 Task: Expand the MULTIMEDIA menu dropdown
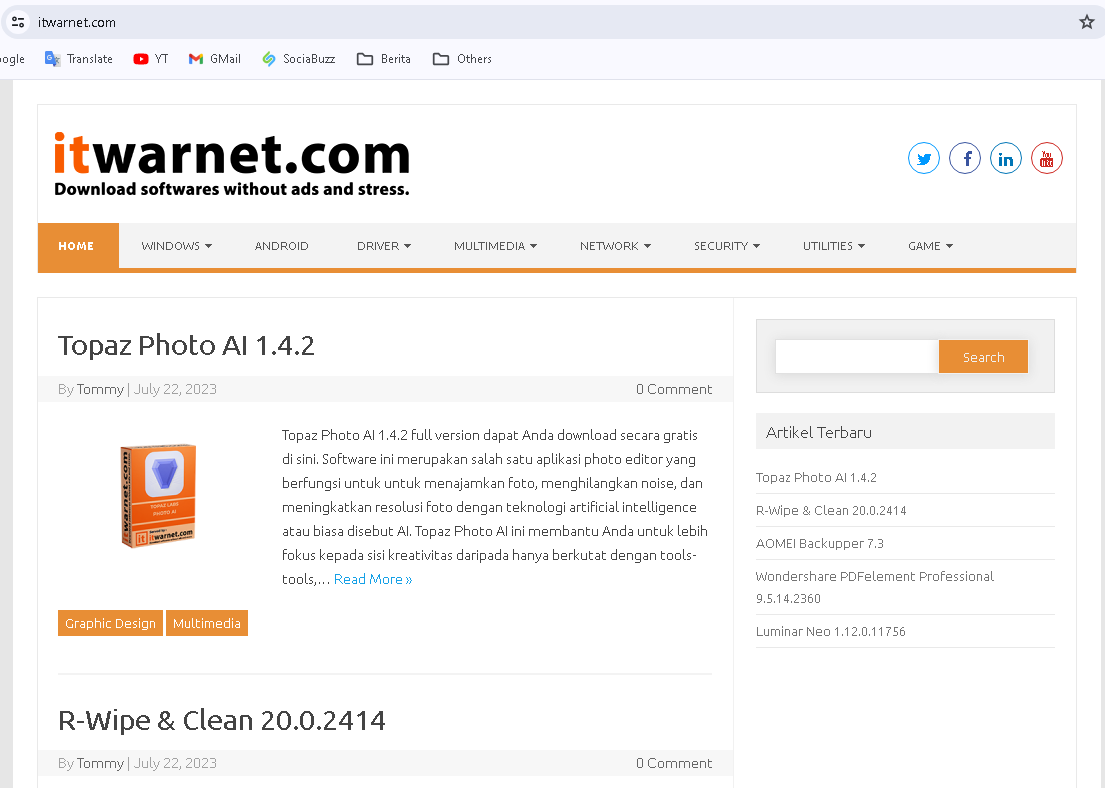coord(495,246)
